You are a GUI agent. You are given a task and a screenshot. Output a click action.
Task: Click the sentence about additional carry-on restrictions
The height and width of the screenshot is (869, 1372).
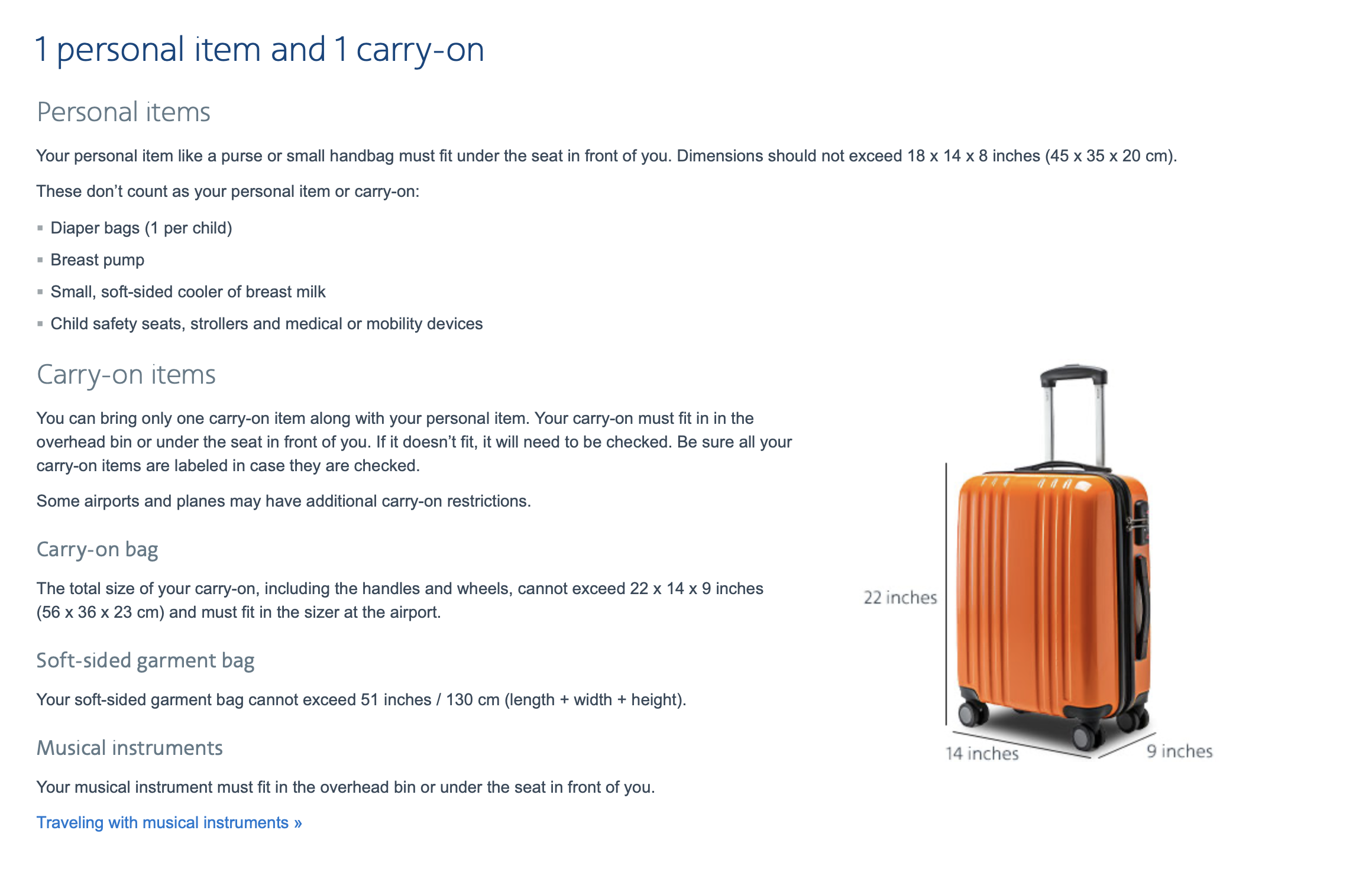[284, 501]
